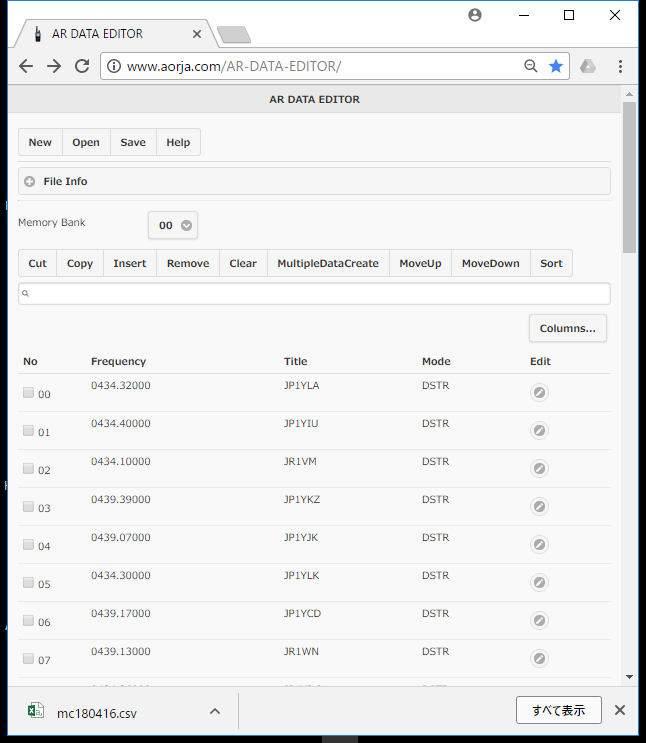This screenshot has width=646, height=743.
Task: Open edit icon for row 03 JP1YKZ
Action: pyautogui.click(x=539, y=507)
